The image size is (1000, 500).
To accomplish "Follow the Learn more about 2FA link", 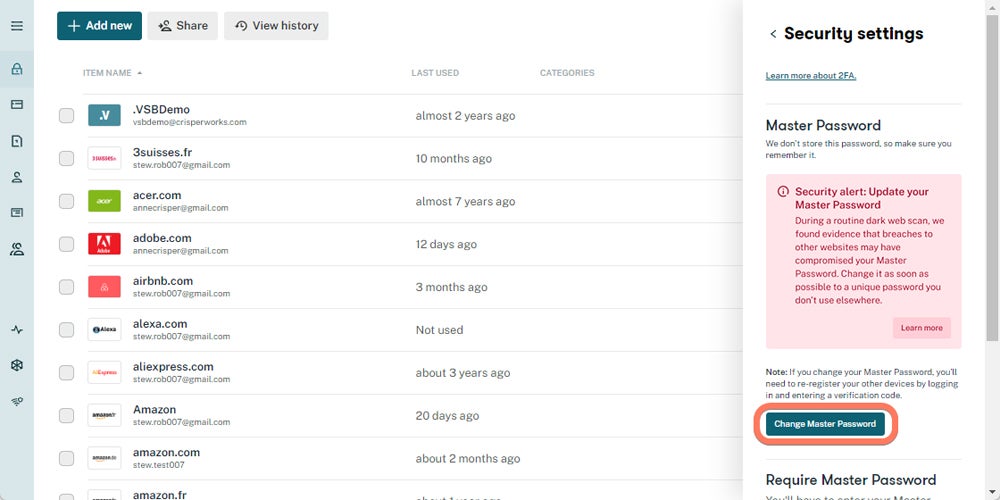I will [810, 76].
